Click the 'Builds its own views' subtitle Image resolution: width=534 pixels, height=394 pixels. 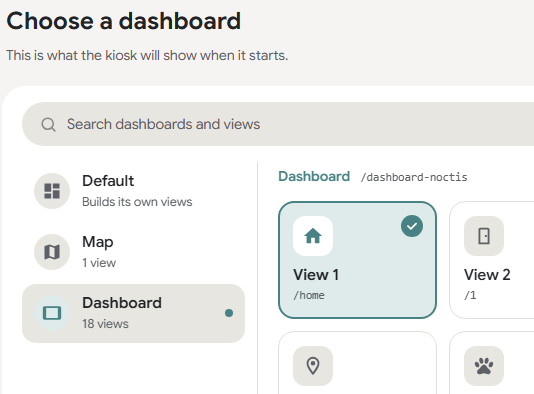click(137, 202)
